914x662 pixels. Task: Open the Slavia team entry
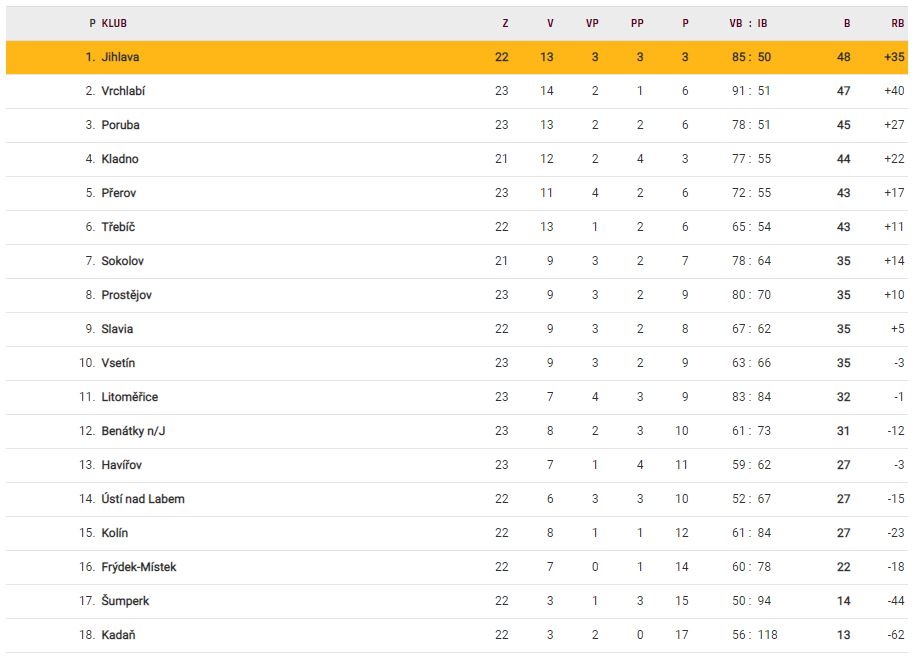click(117, 329)
